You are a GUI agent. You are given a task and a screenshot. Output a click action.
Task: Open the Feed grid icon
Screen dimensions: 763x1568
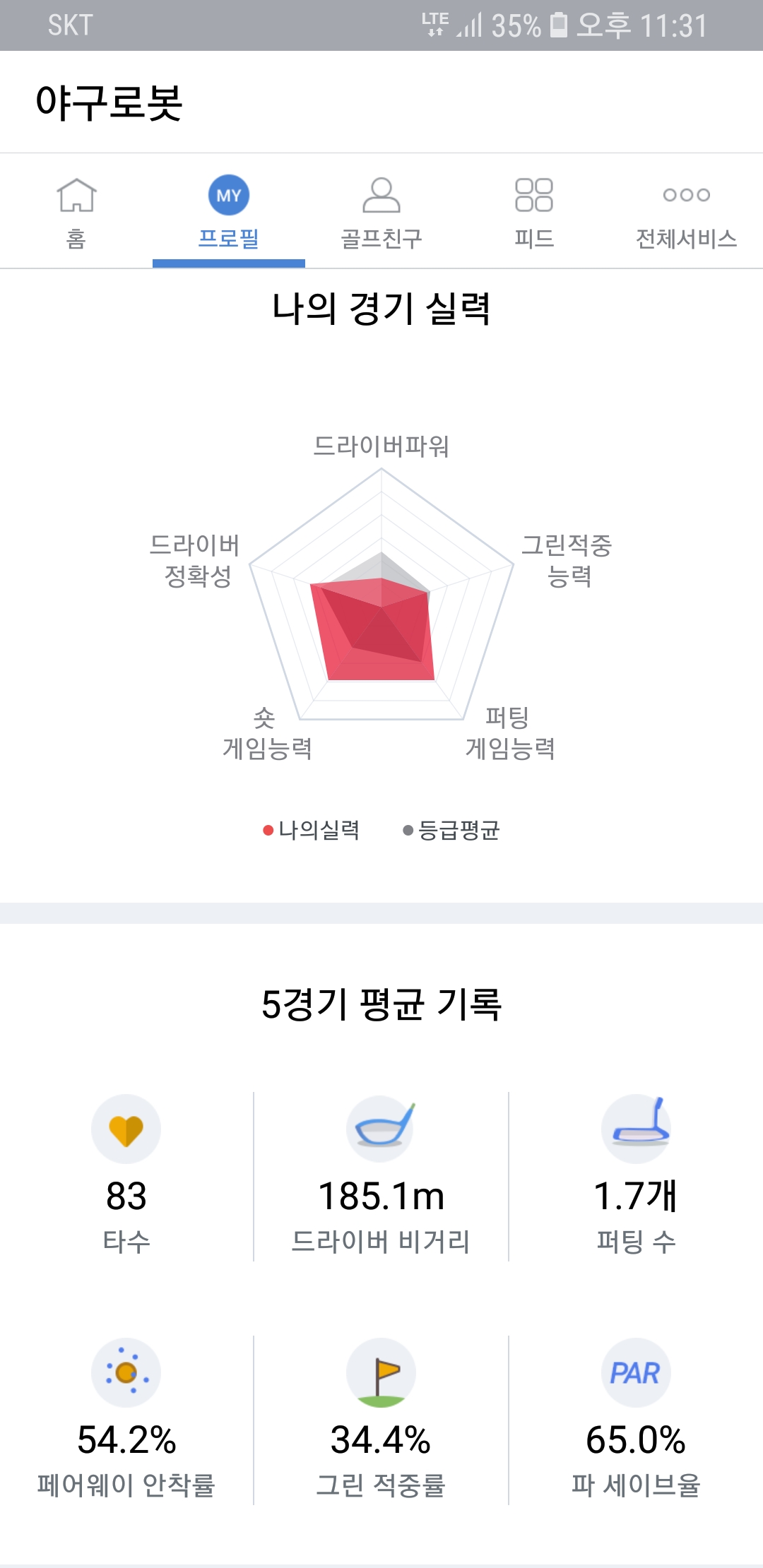(x=534, y=195)
